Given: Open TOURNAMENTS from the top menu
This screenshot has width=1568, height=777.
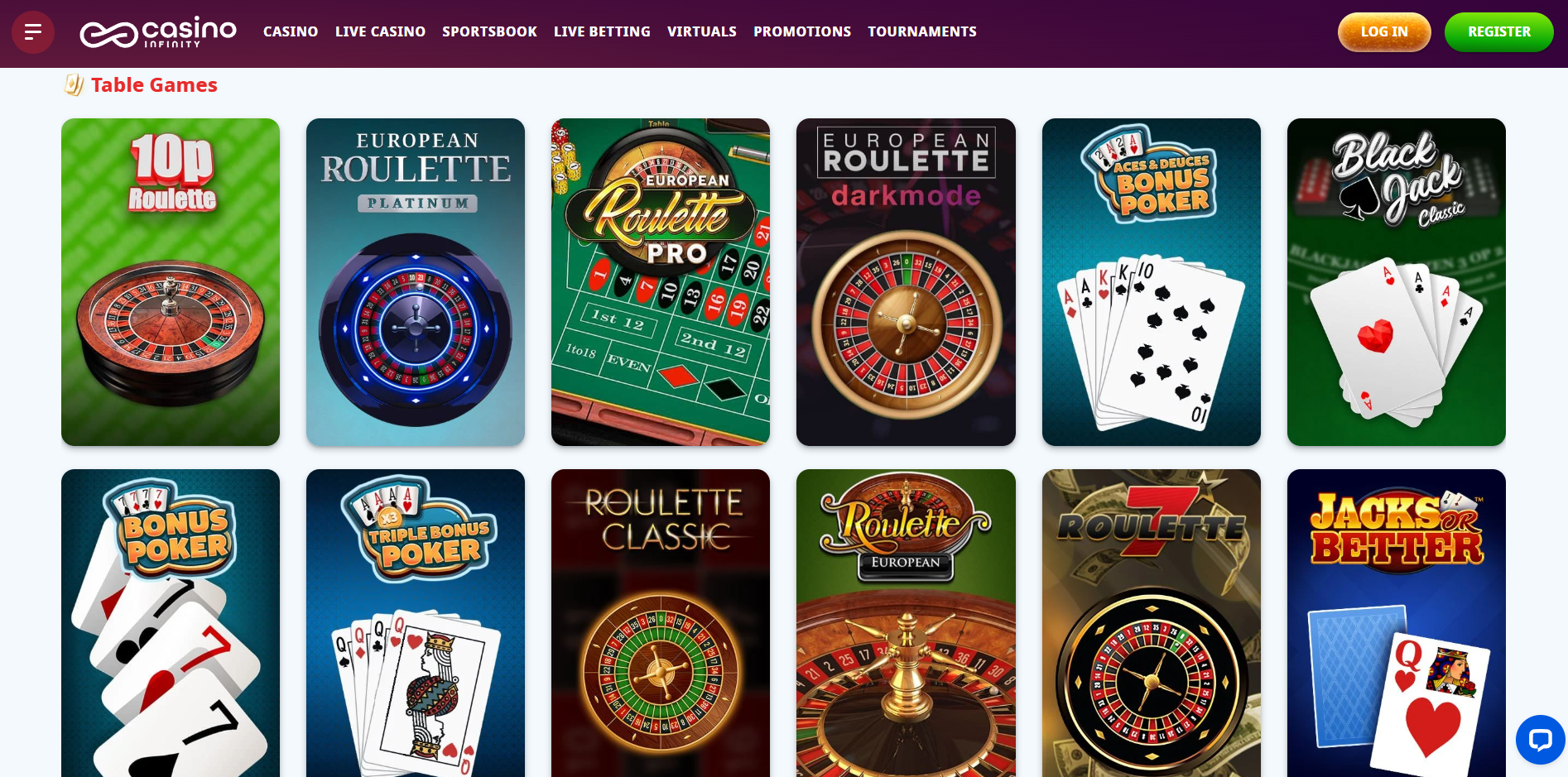Looking at the screenshot, I should click(922, 31).
